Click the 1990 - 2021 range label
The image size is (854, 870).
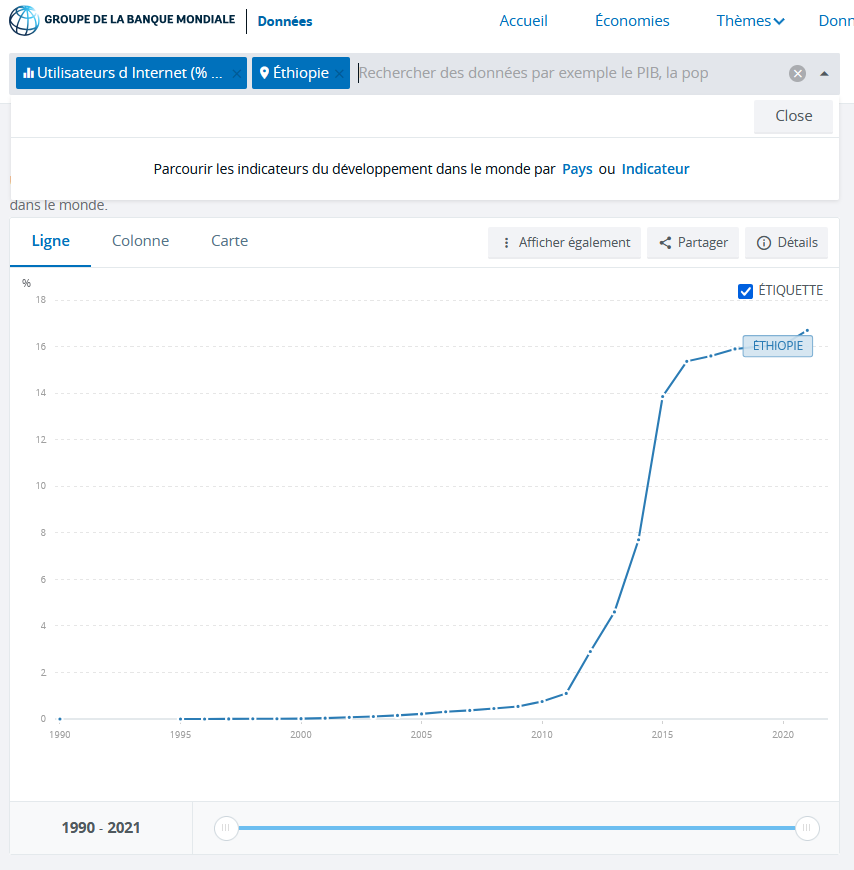[100, 828]
